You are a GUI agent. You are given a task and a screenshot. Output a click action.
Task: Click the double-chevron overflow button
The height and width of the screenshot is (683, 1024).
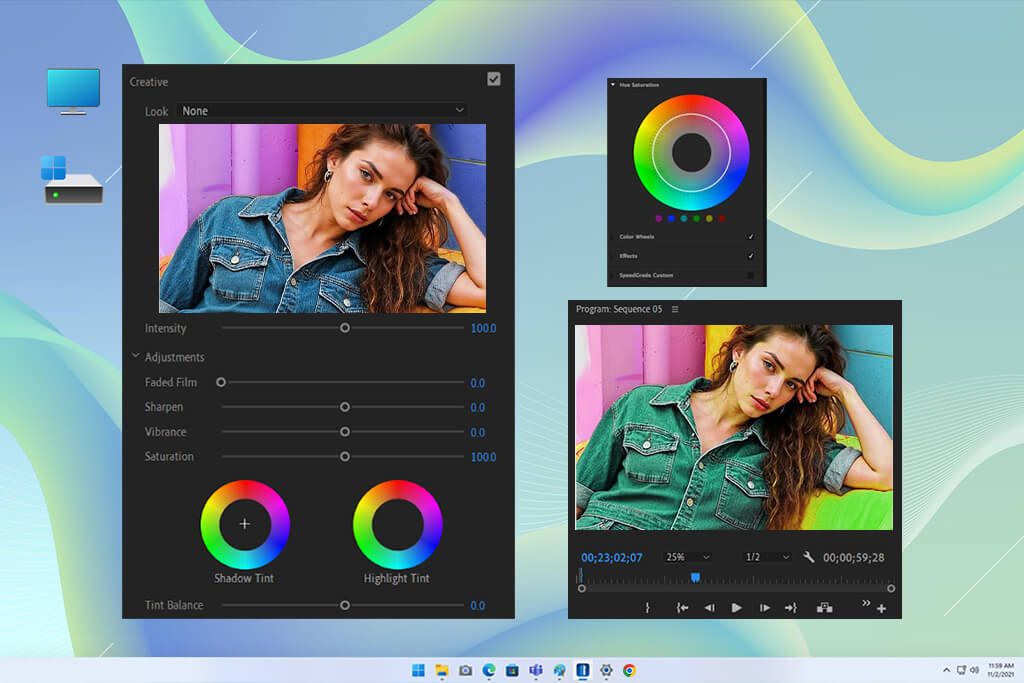tap(865, 604)
